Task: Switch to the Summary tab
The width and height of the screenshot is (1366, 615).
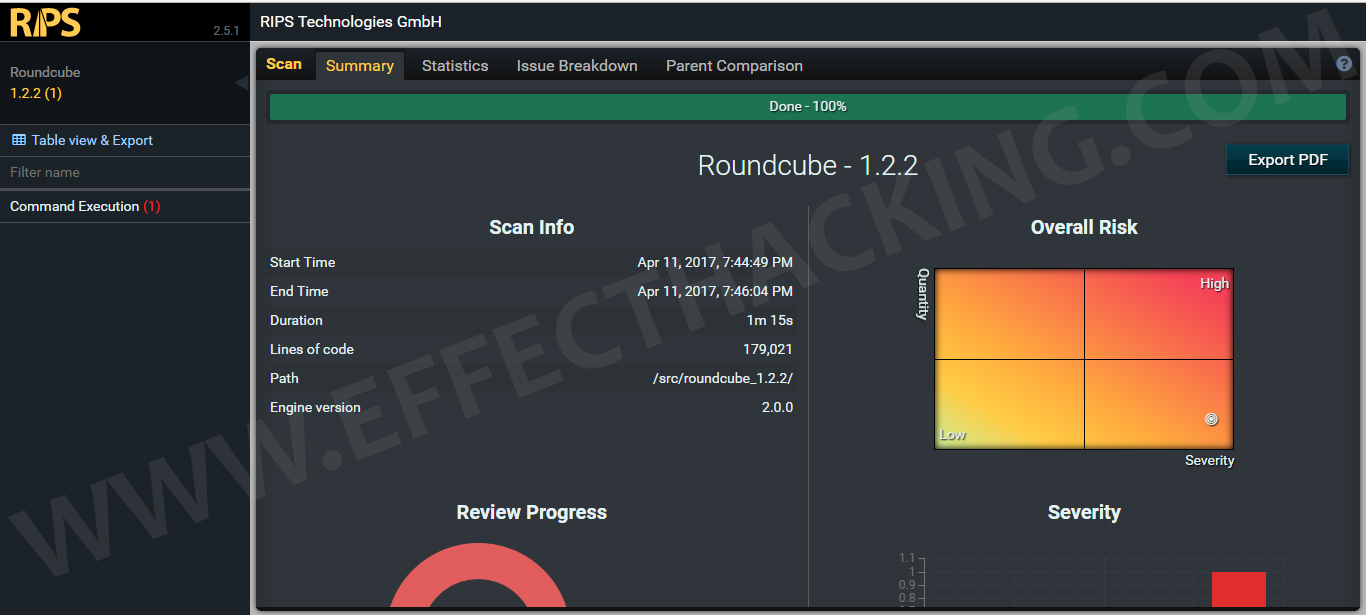Action: click(x=360, y=66)
